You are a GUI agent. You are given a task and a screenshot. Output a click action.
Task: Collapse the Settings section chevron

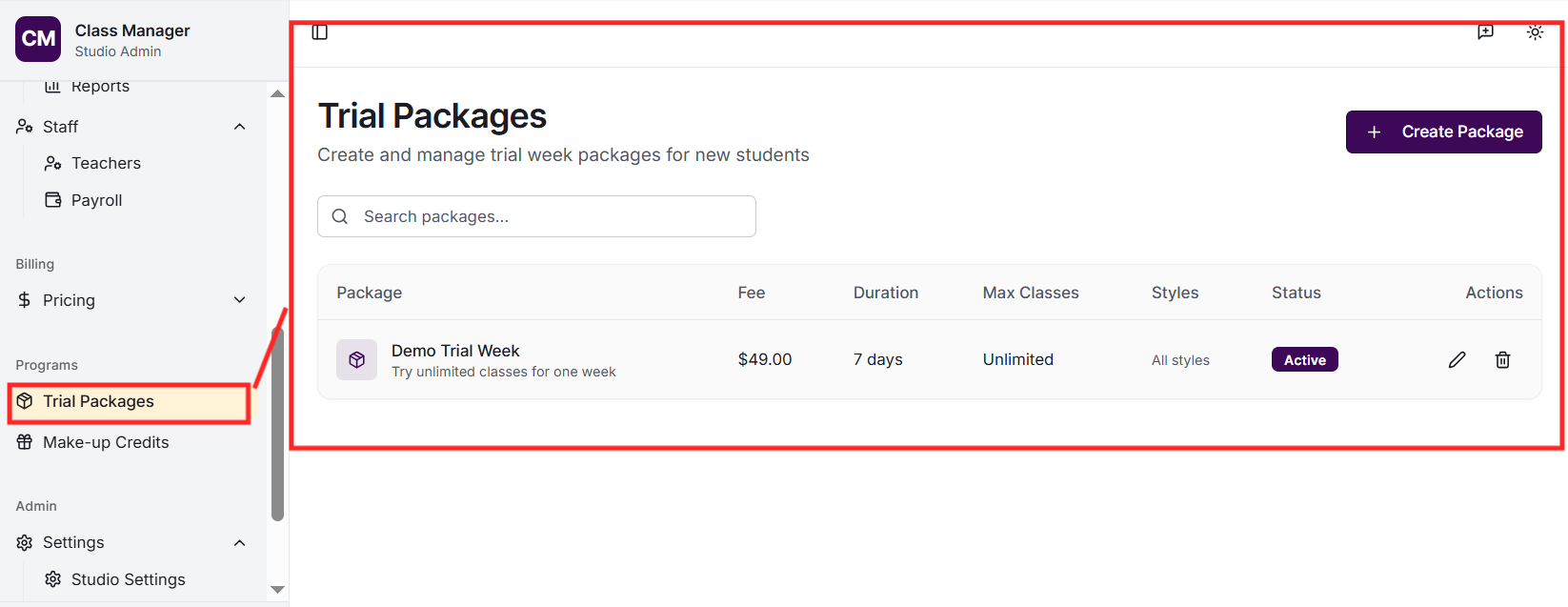240,543
